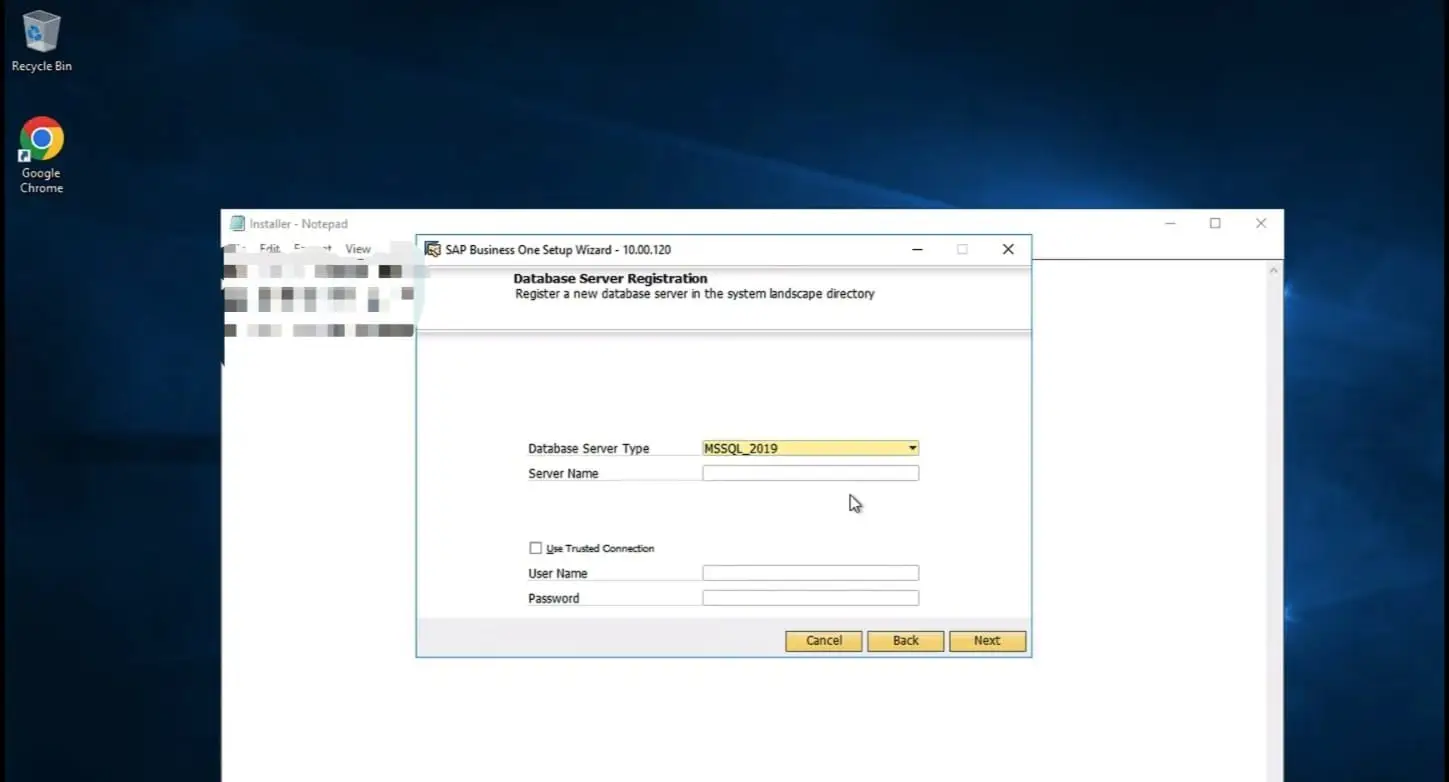Click the Notepad icon in Installer window title
Viewport: 1449px width, 782px height.
tap(237, 224)
